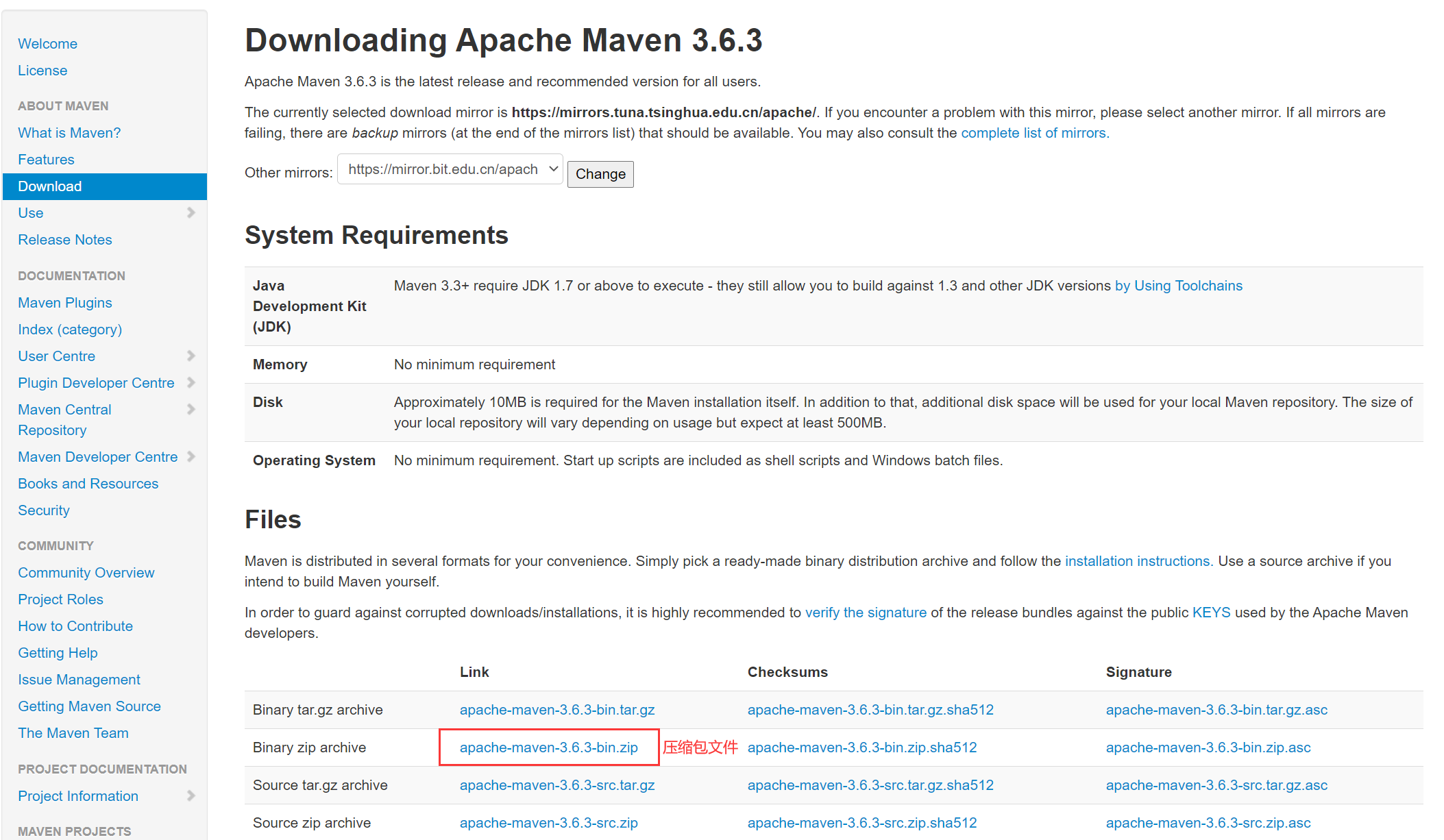Screen dimensions: 1444x840
Task: Expand Plugin Developer Centre chevron
Action: coord(191,382)
